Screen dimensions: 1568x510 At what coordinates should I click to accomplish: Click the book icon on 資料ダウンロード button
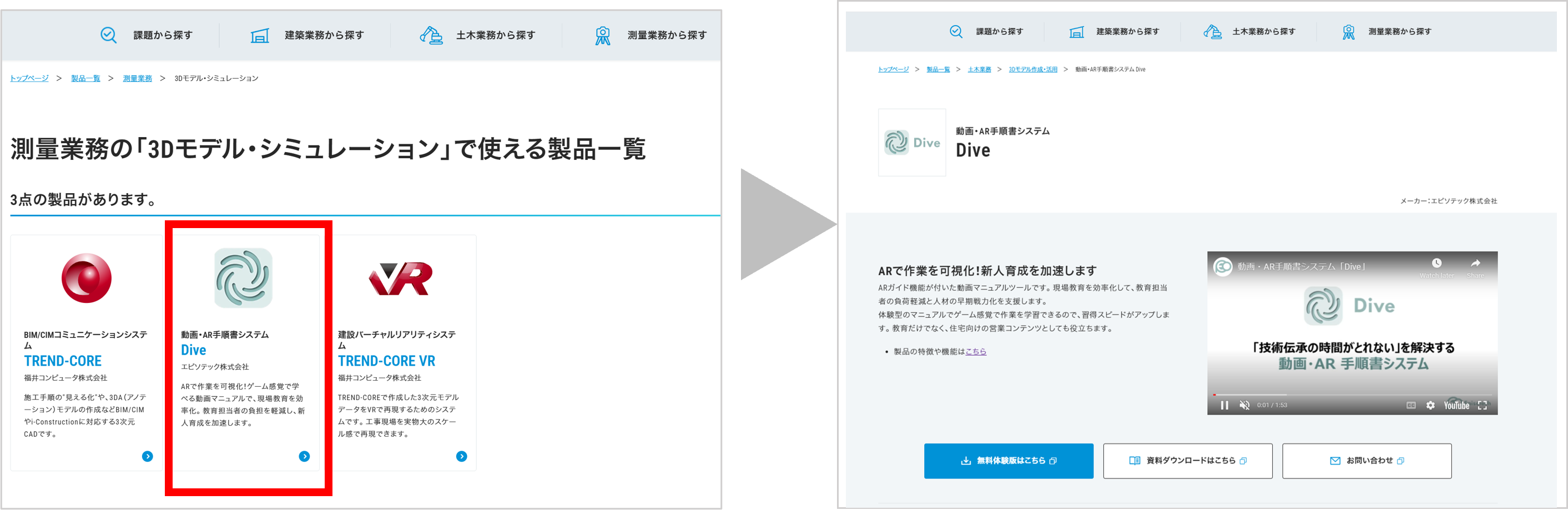(x=1135, y=461)
